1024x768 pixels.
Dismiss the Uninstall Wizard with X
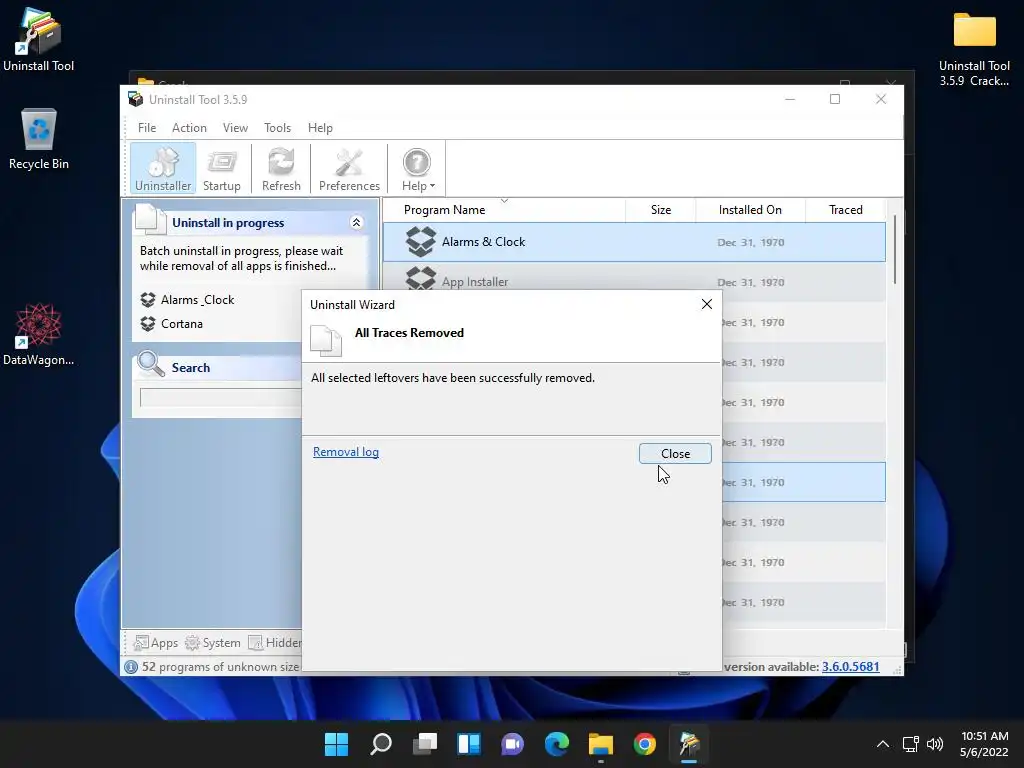tap(707, 304)
